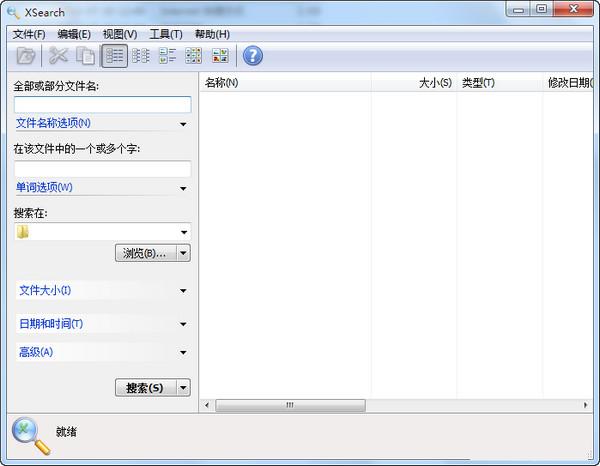The height and width of the screenshot is (466, 600).
Task: Click the XSearch title bar app icon
Action: tap(13, 13)
